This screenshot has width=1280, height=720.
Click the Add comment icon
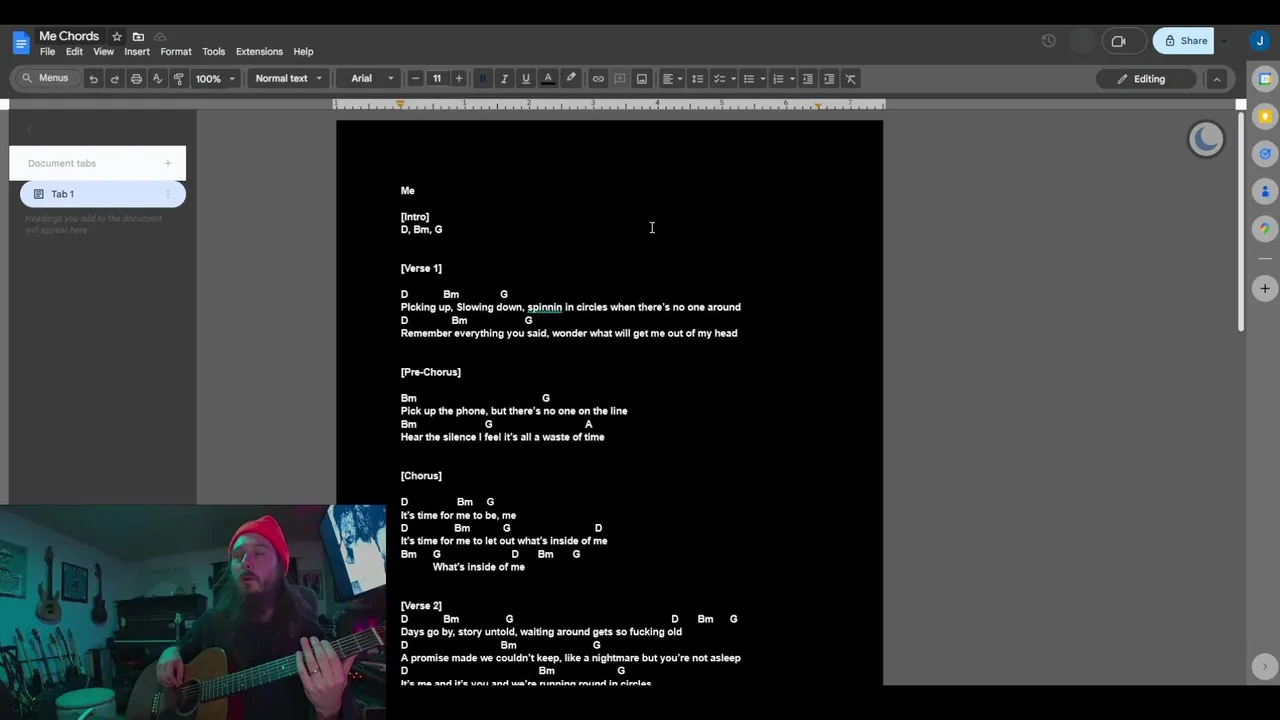pyautogui.click(x=620, y=79)
